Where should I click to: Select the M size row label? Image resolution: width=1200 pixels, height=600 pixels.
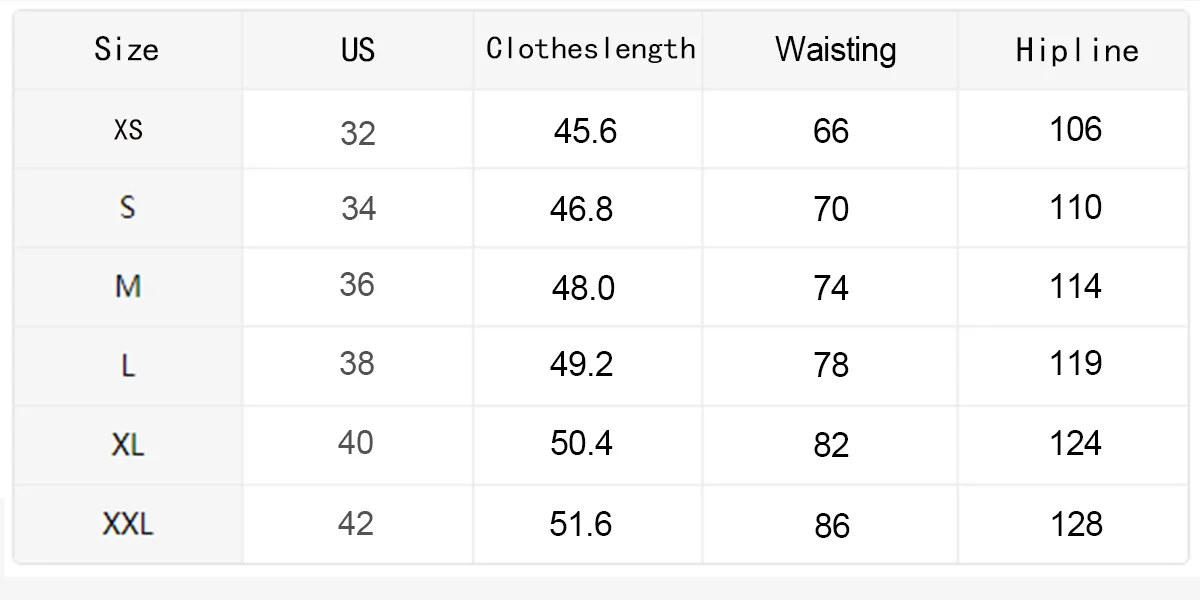coord(128,287)
